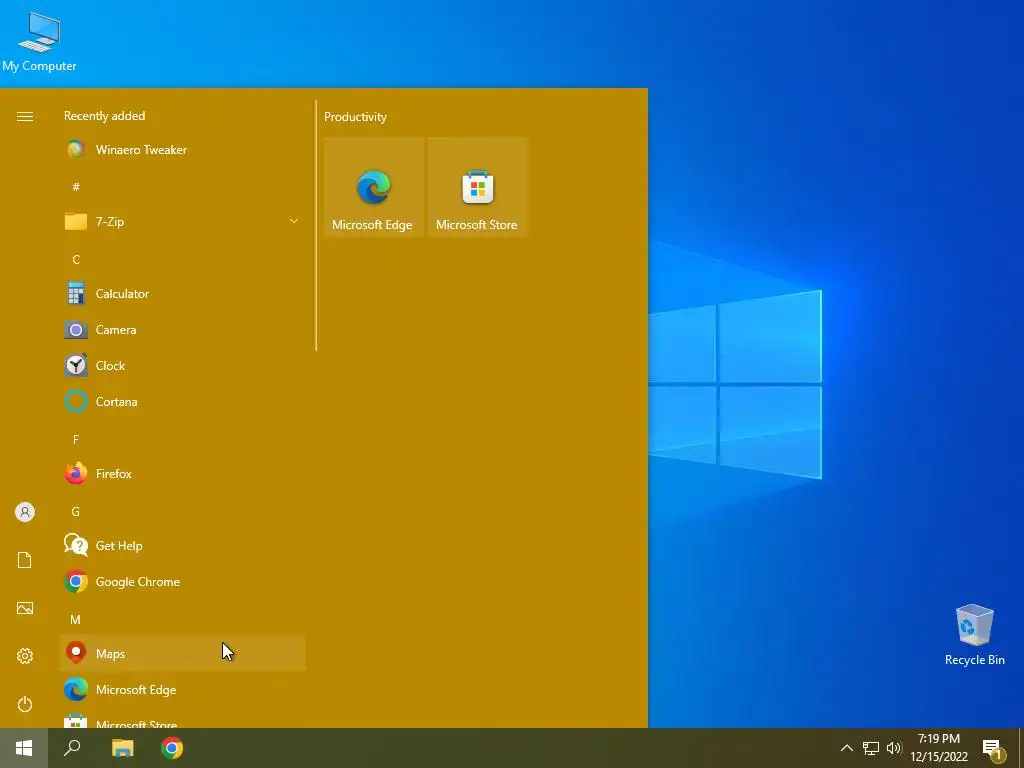Click the 'M' letter header
1024x768 pixels.
point(76,619)
